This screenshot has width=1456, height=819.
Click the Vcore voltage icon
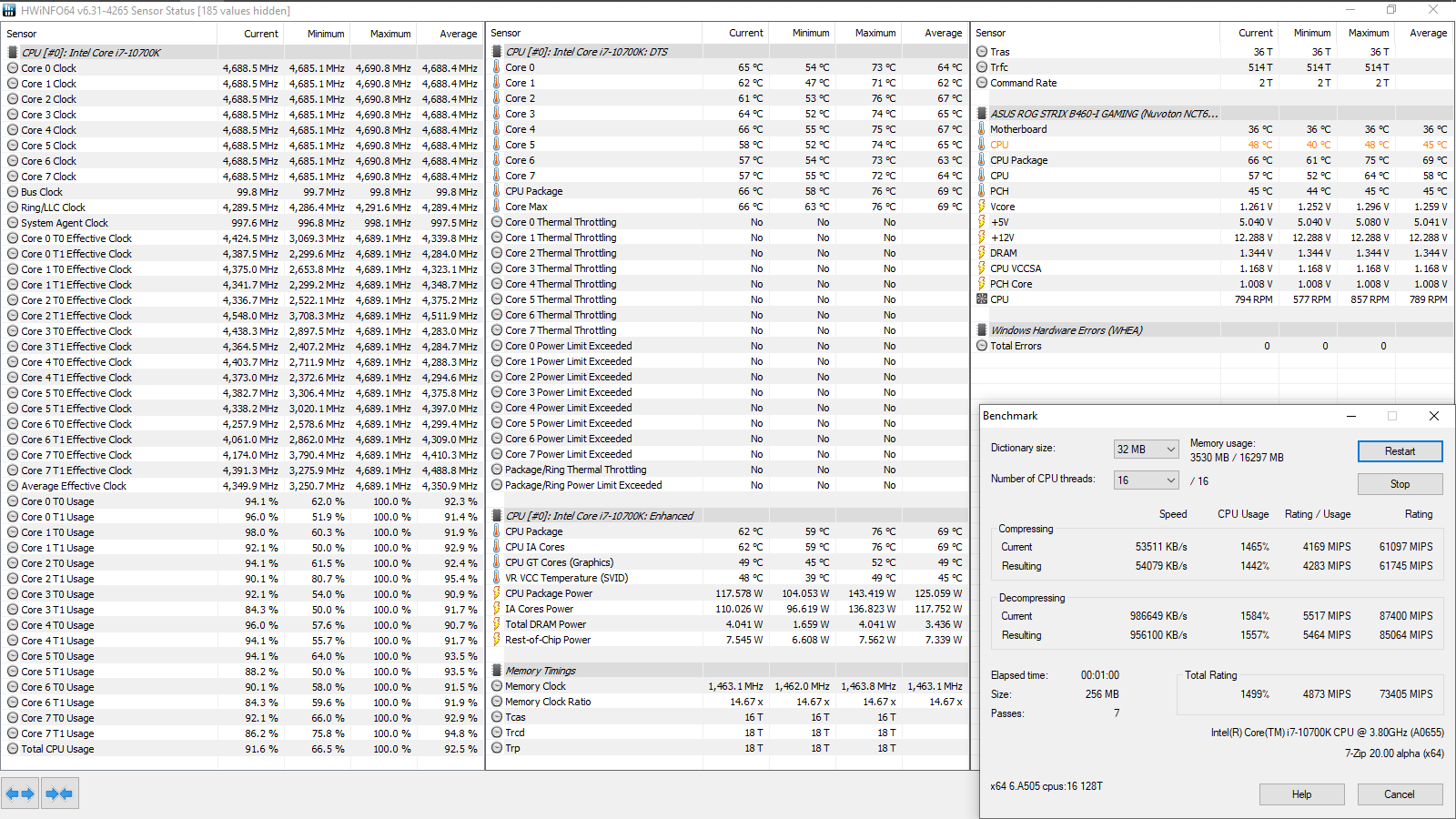982,207
